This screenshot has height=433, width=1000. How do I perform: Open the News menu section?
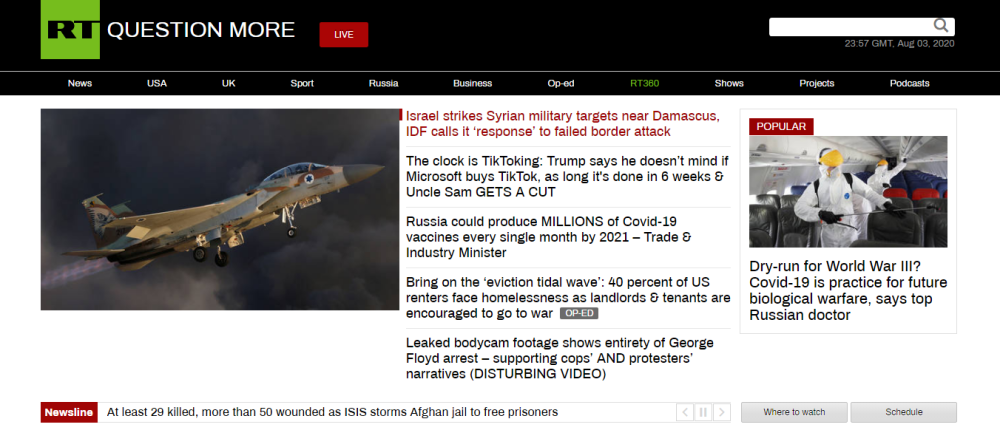[x=80, y=84]
